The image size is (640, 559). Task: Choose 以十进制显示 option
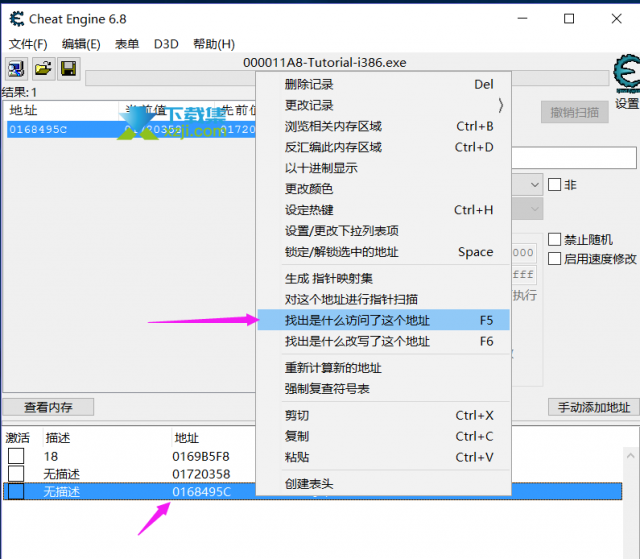pyautogui.click(x=384, y=168)
